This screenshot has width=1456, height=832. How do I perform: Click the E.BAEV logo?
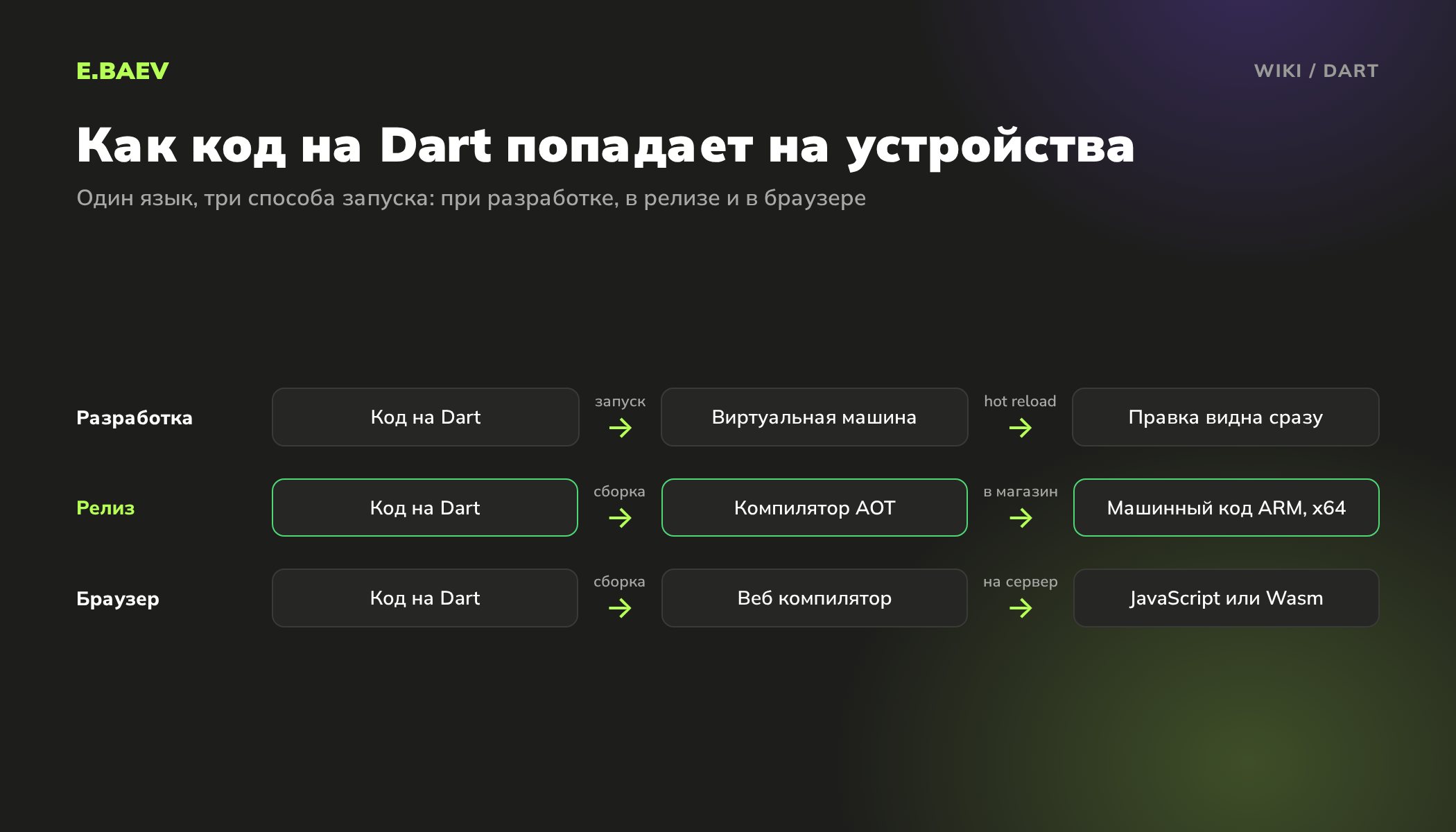[x=123, y=71]
